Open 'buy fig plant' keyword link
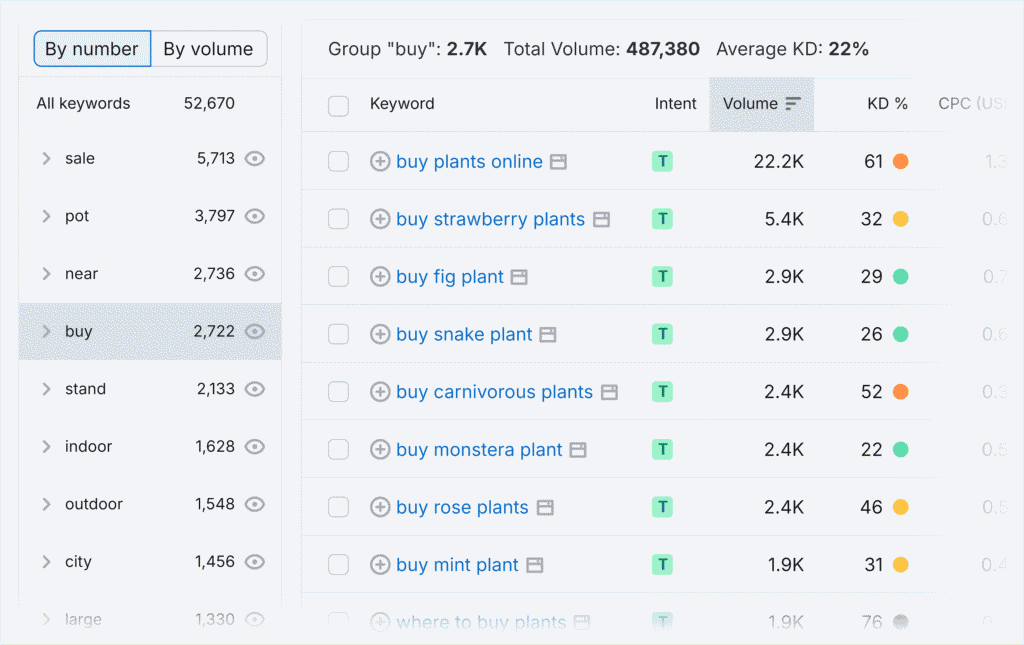The height and width of the screenshot is (645, 1024). [449, 277]
